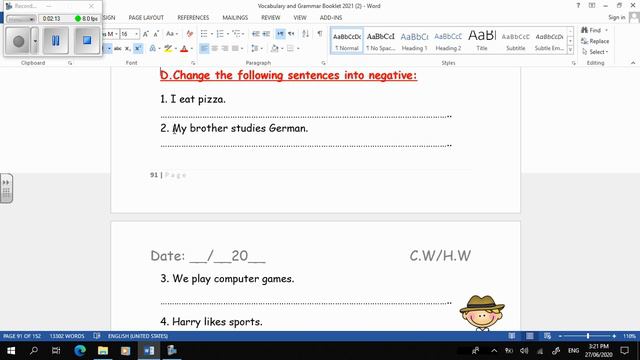This screenshot has height=360, width=640.
Task: Increase font size with Grow Font
Action: coord(146,34)
